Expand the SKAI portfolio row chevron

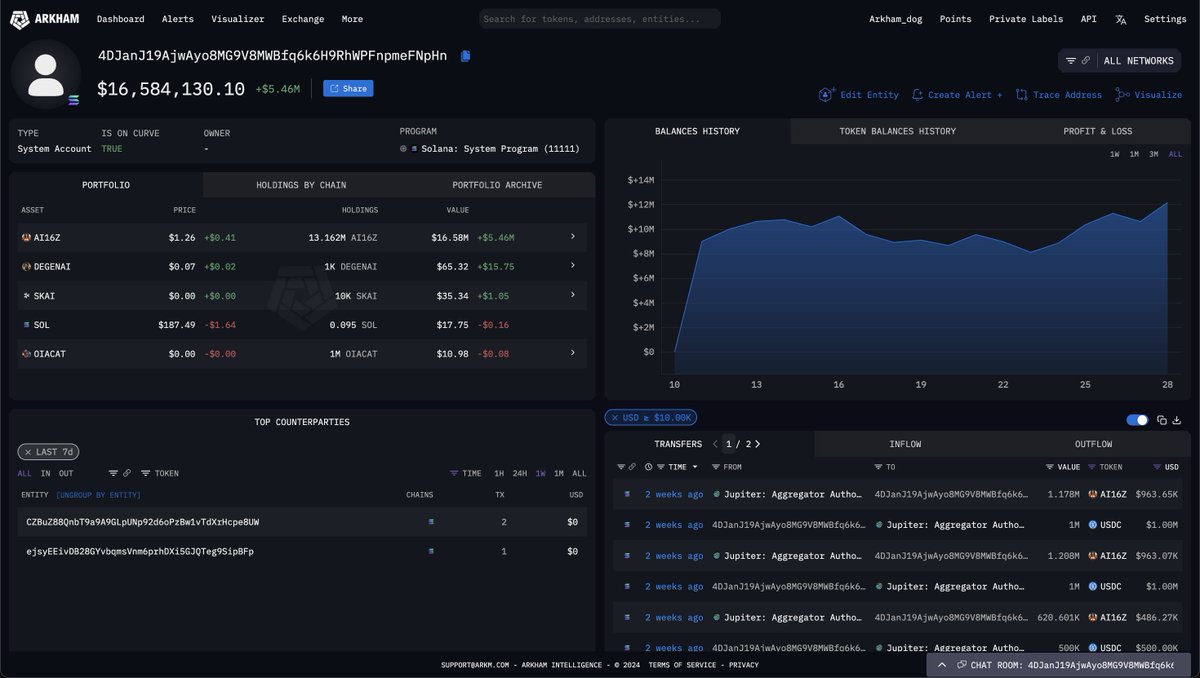tap(573, 295)
